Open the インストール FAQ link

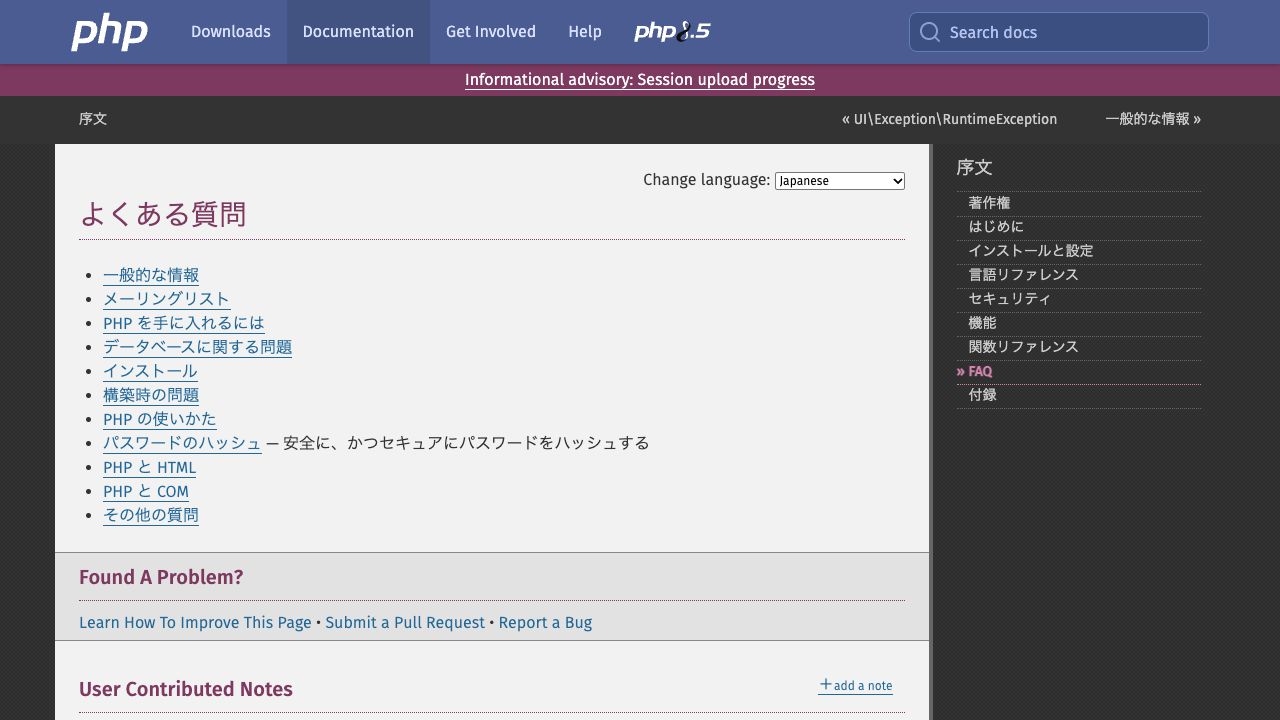(x=150, y=371)
